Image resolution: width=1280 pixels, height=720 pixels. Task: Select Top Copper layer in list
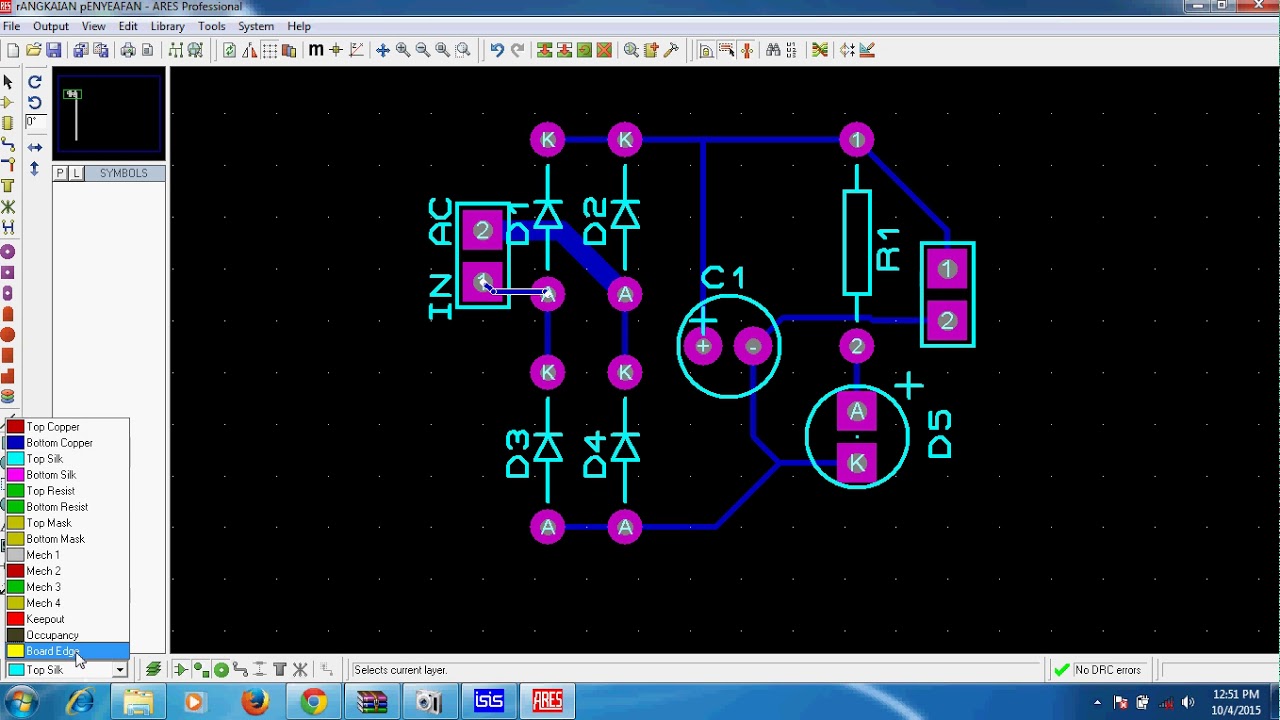(67, 427)
